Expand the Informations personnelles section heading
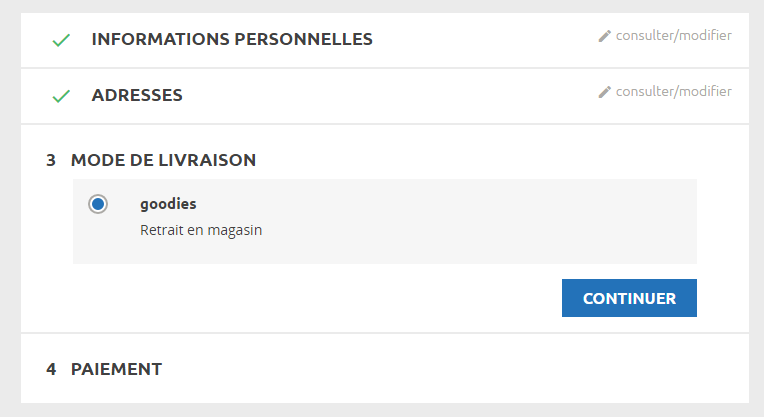The height and width of the screenshot is (417, 764). (x=232, y=40)
